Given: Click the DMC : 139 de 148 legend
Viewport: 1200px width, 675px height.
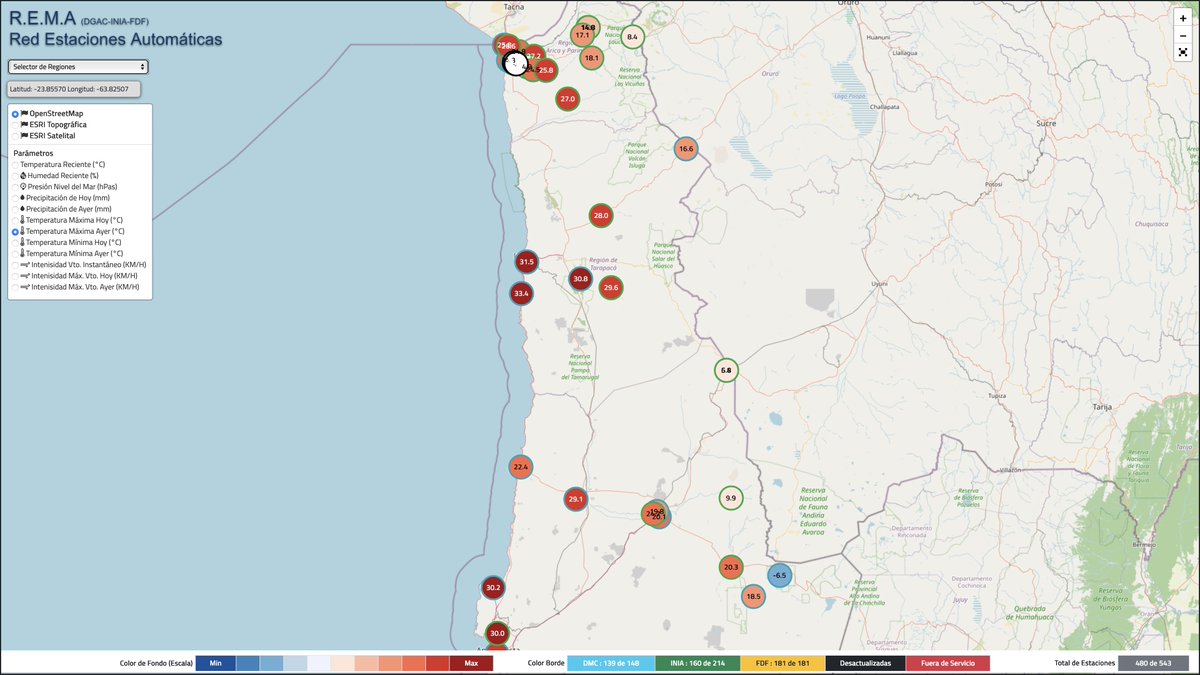Looking at the screenshot, I should click(610, 663).
